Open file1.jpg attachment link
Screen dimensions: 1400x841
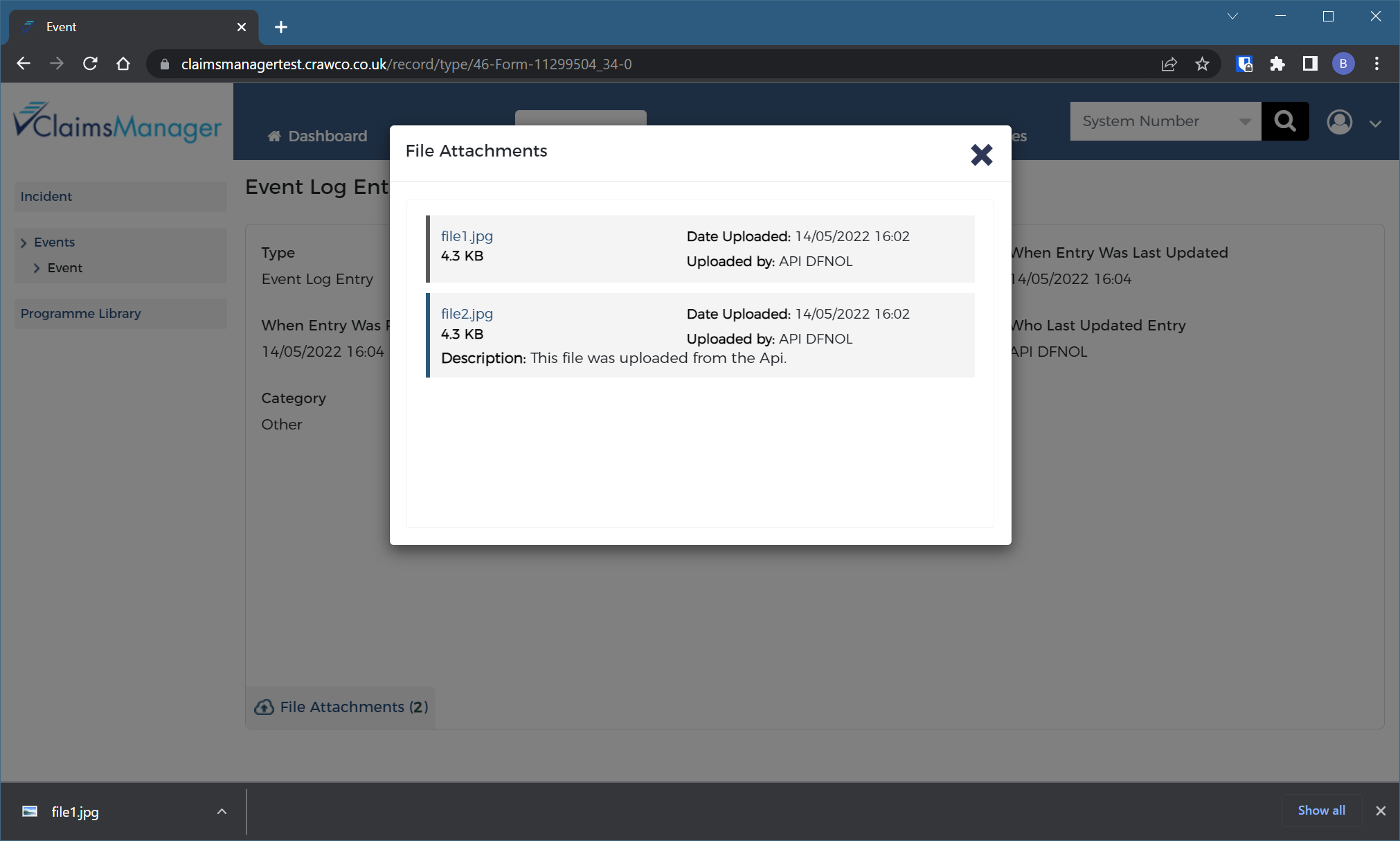[466, 235]
